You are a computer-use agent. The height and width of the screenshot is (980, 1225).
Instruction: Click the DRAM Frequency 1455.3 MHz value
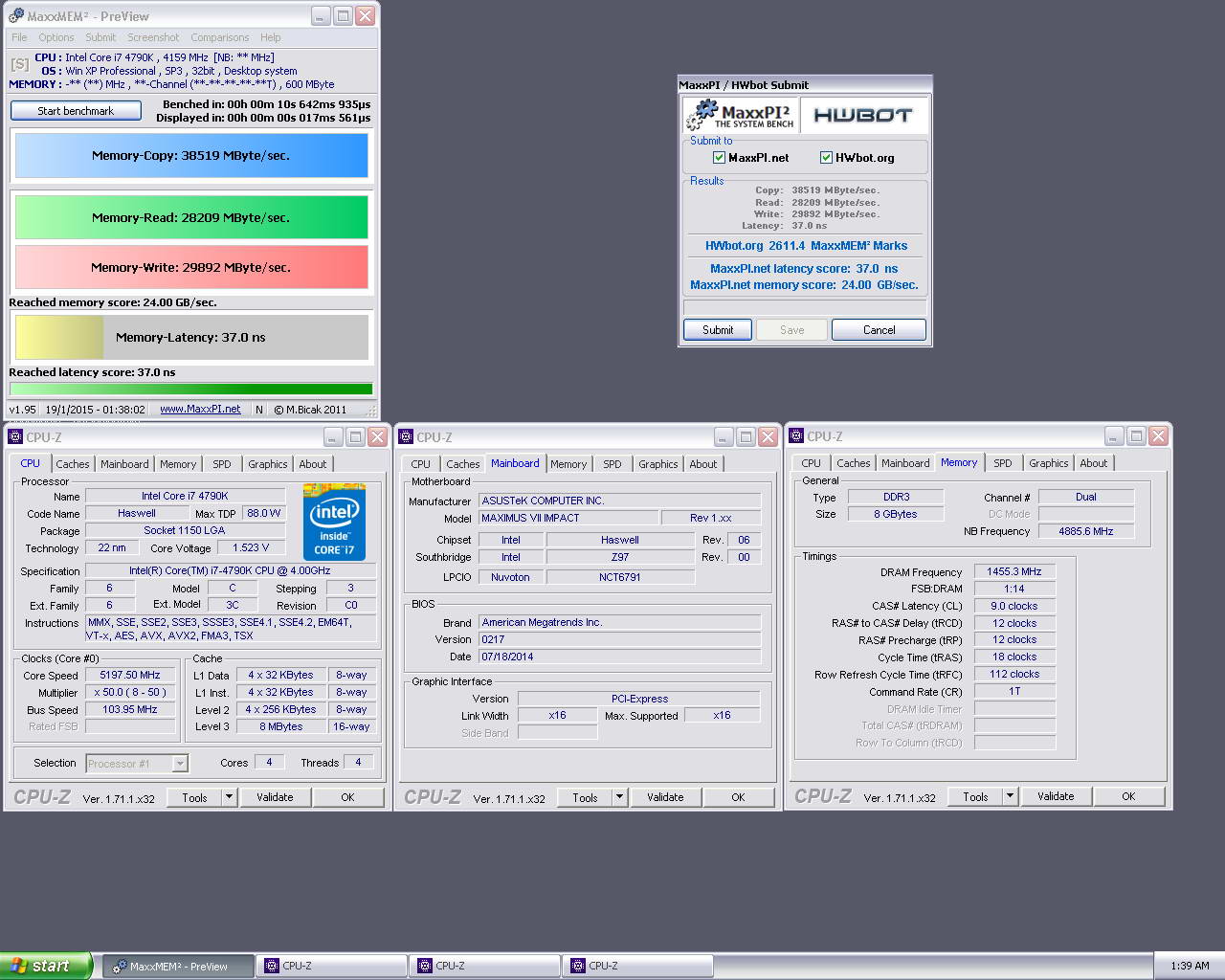point(1014,571)
